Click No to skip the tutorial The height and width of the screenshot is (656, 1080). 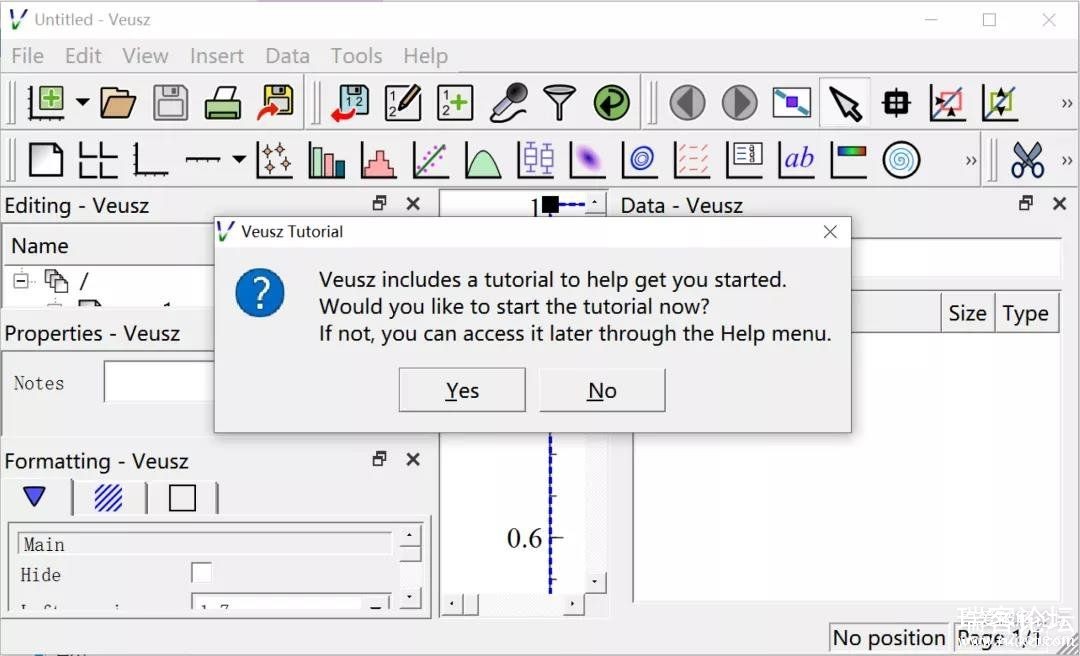click(x=602, y=390)
